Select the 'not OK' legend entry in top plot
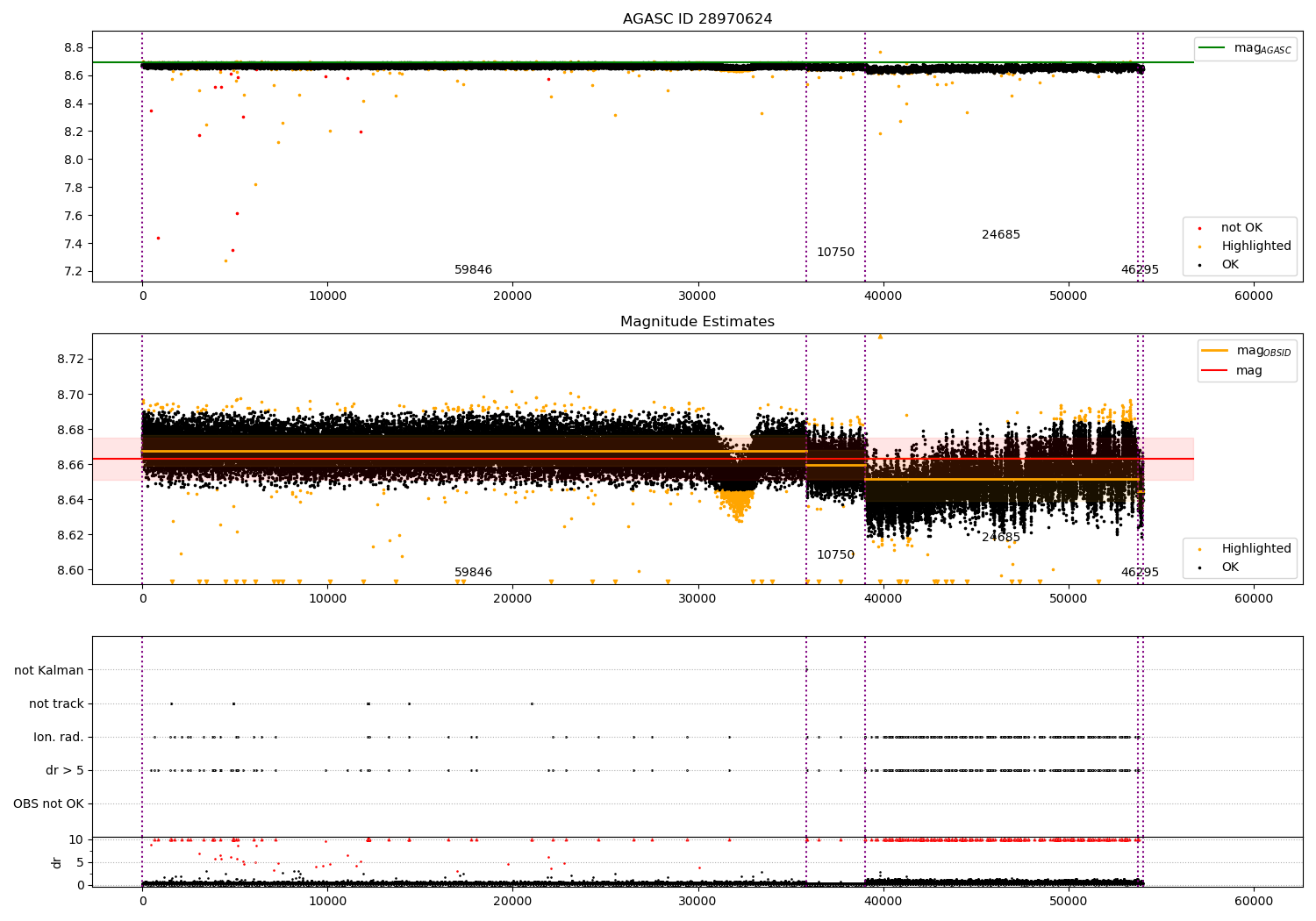 1241,228
